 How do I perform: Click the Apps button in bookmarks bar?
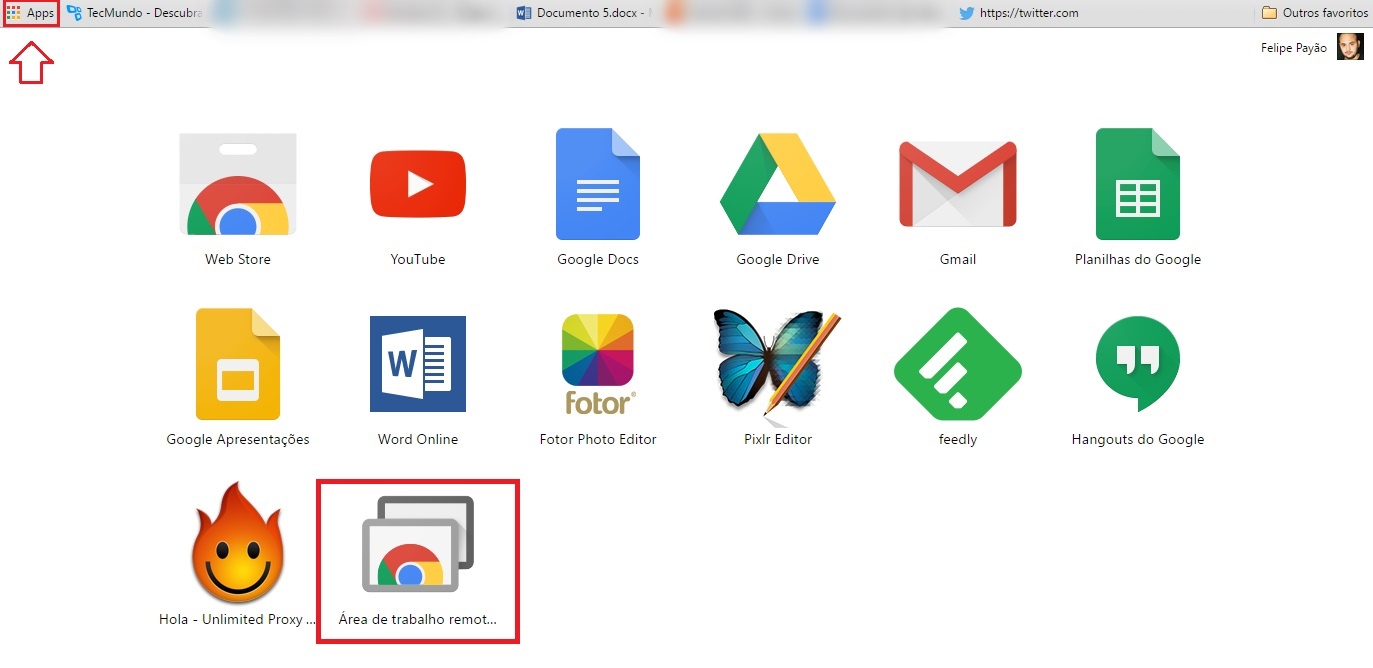31,13
